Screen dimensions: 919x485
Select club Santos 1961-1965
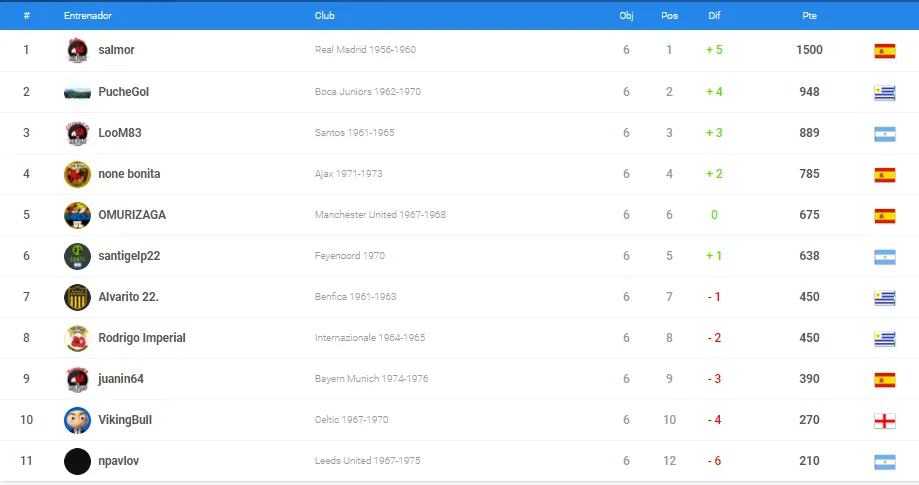click(355, 133)
